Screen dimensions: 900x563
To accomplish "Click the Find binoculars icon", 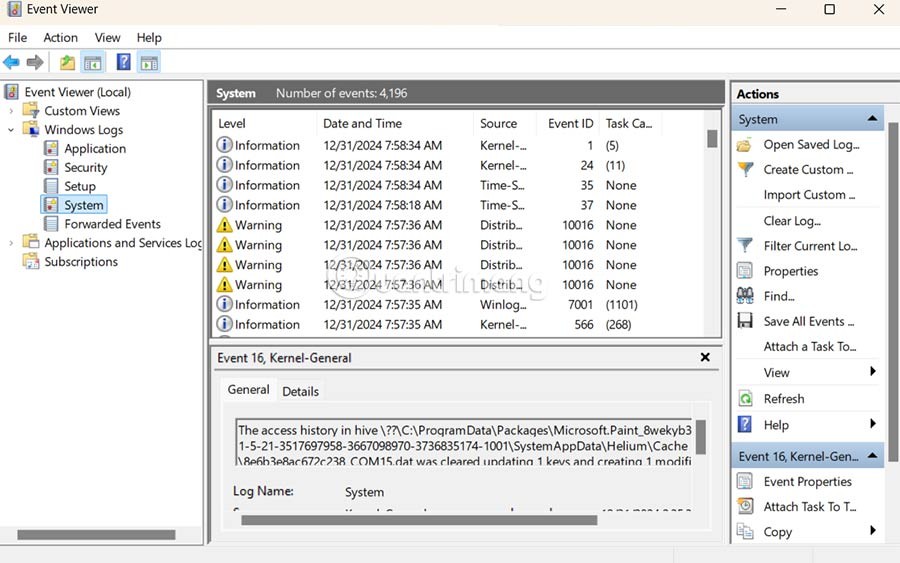I will pos(745,296).
